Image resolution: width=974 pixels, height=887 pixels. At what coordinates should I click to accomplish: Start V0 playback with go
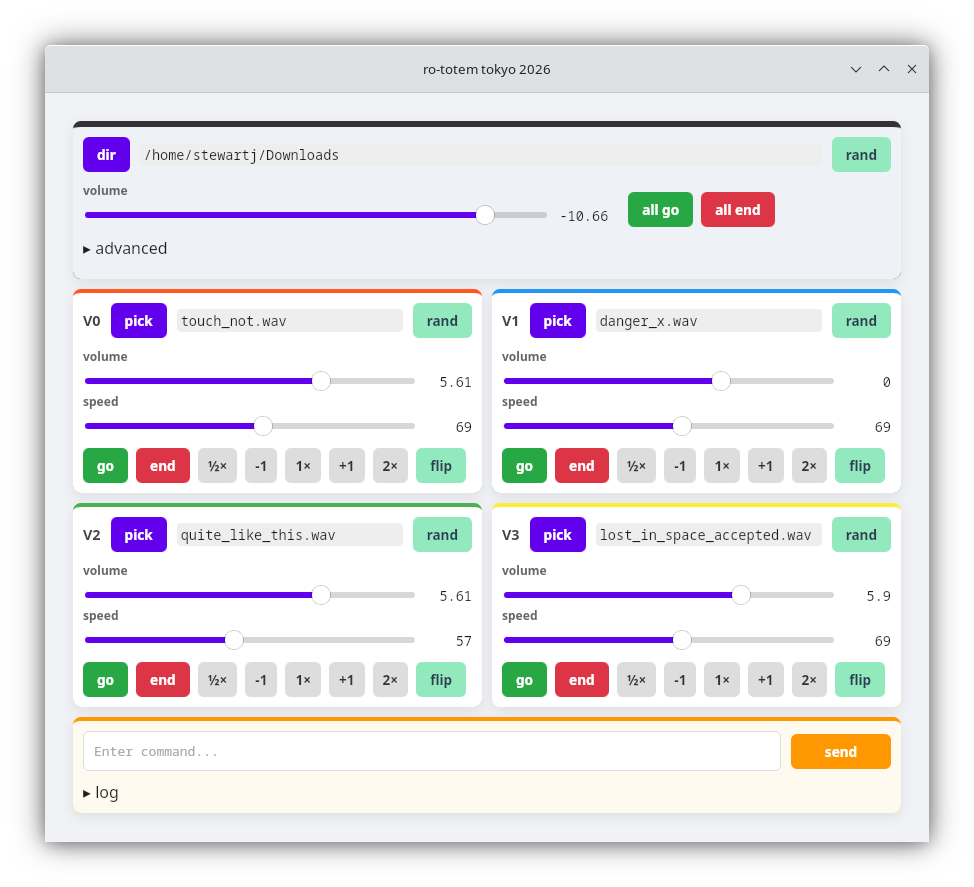[106, 466]
